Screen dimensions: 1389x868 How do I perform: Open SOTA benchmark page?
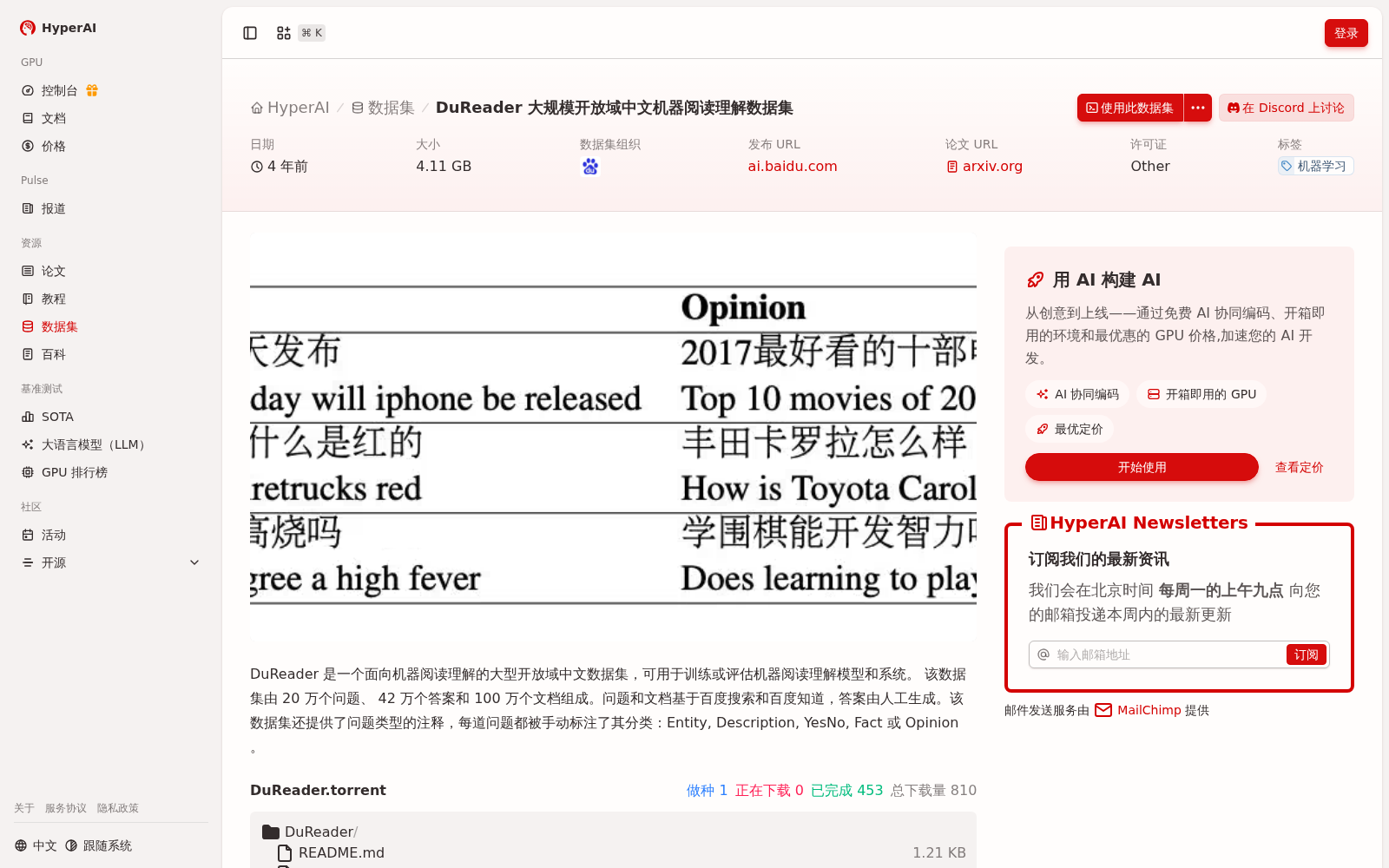point(111,417)
